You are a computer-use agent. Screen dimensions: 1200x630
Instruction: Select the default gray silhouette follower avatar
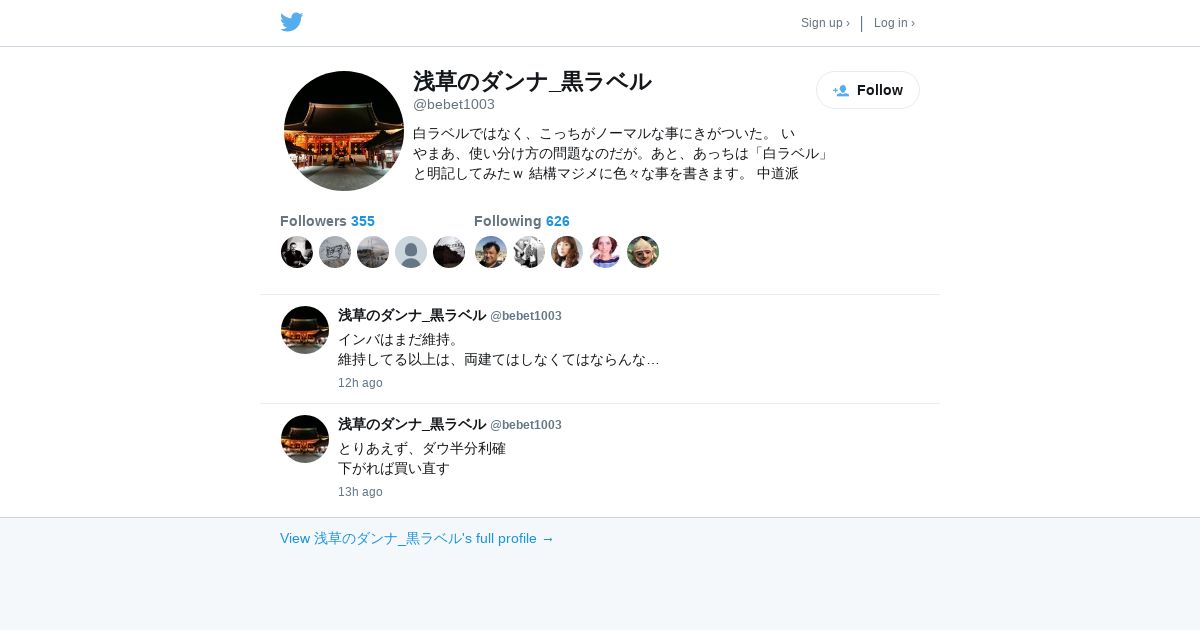411,252
